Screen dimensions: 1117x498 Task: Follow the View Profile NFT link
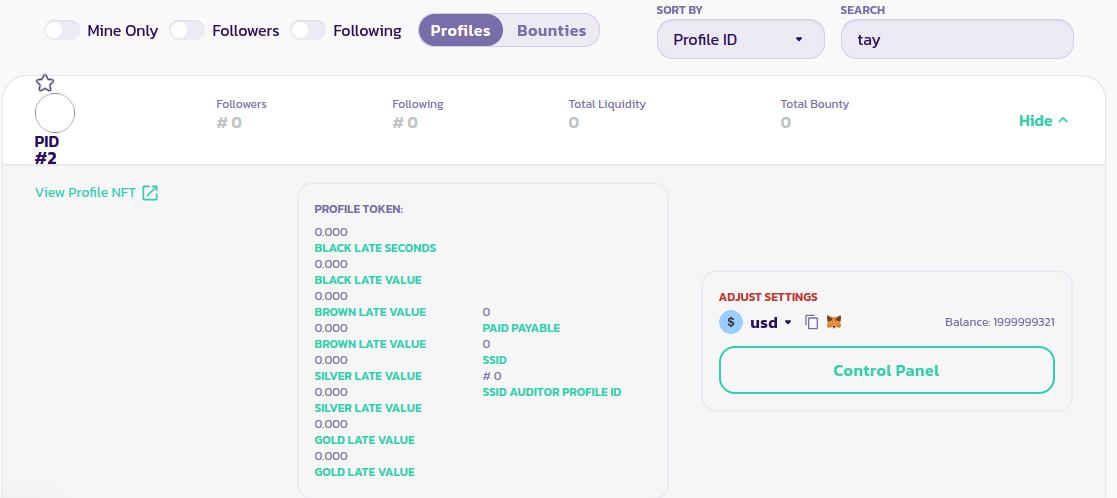tap(85, 193)
